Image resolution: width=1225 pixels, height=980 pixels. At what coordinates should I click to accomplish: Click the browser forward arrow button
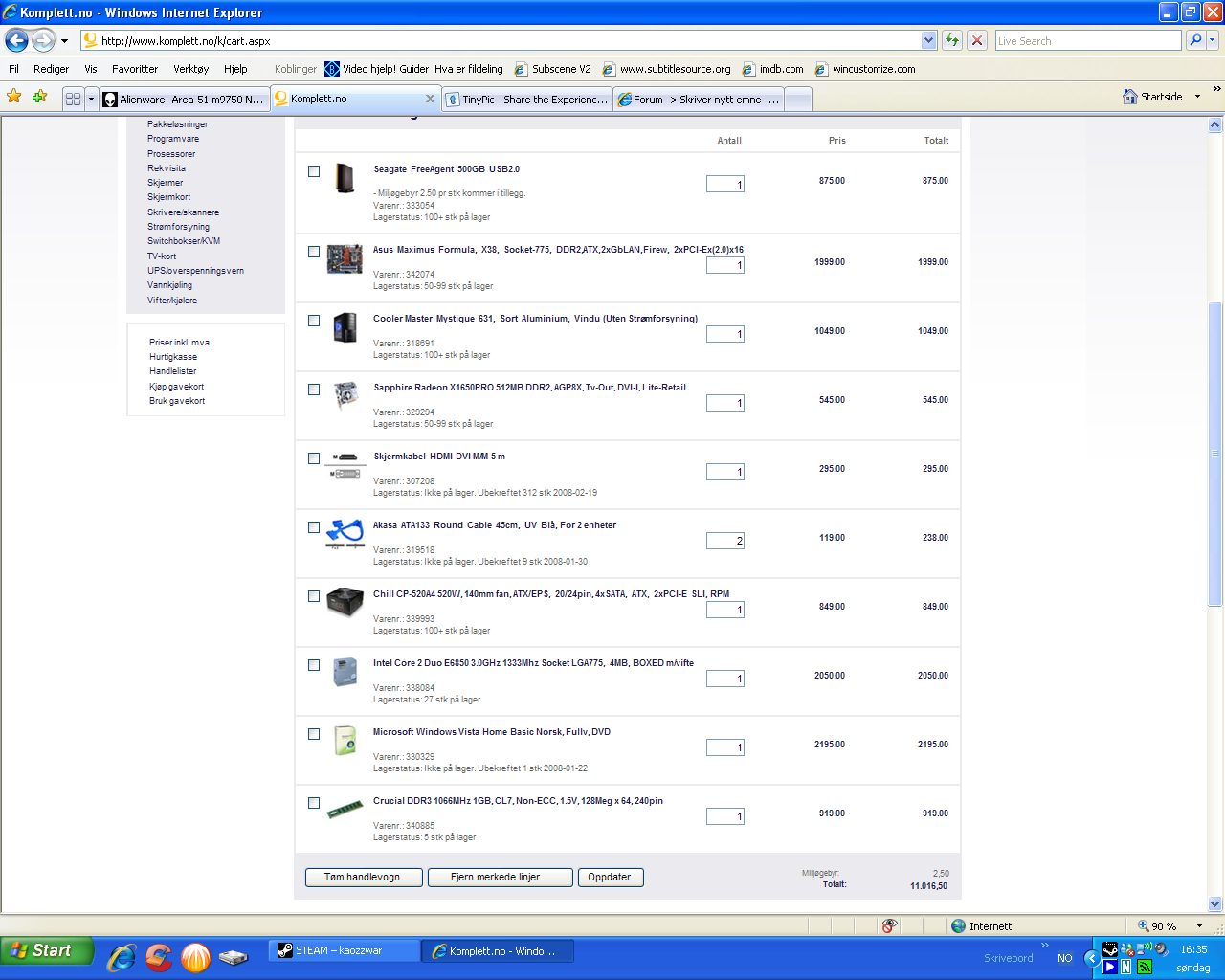pos(44,40)
